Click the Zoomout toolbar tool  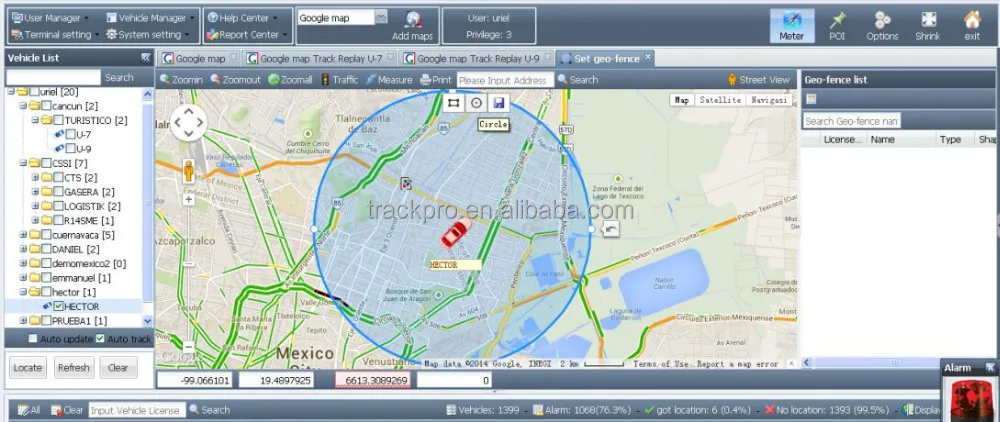tap(235, 80)
